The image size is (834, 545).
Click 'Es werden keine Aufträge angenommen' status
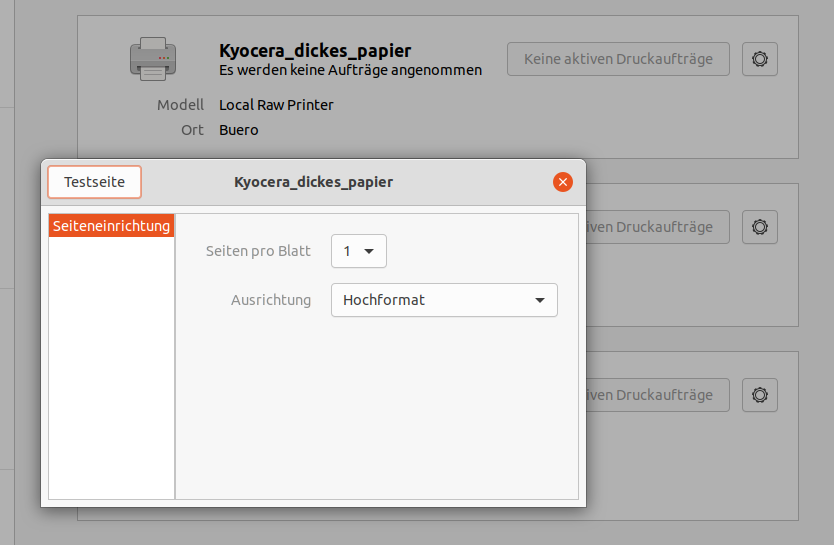tap(351, 70)
